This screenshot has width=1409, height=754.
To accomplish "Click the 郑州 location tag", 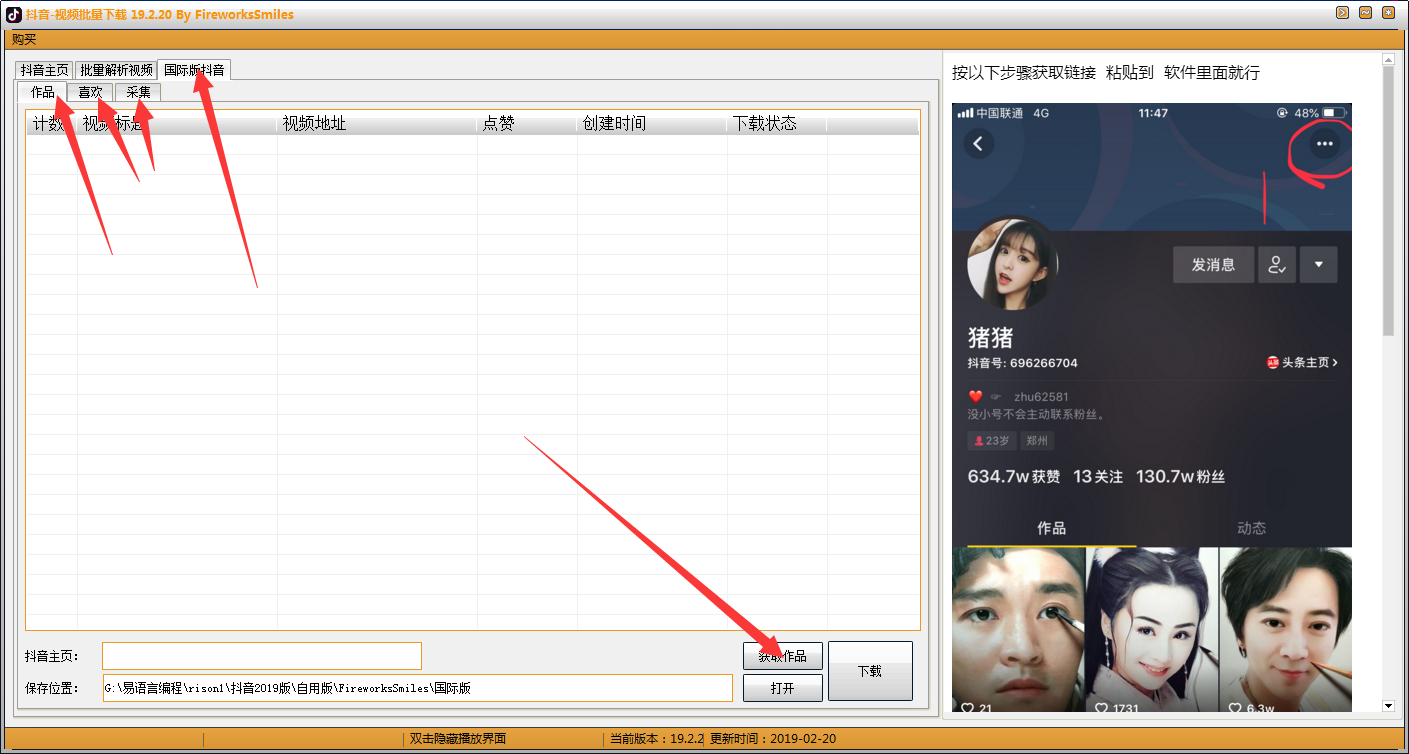I will click(x=1037, y=440).
